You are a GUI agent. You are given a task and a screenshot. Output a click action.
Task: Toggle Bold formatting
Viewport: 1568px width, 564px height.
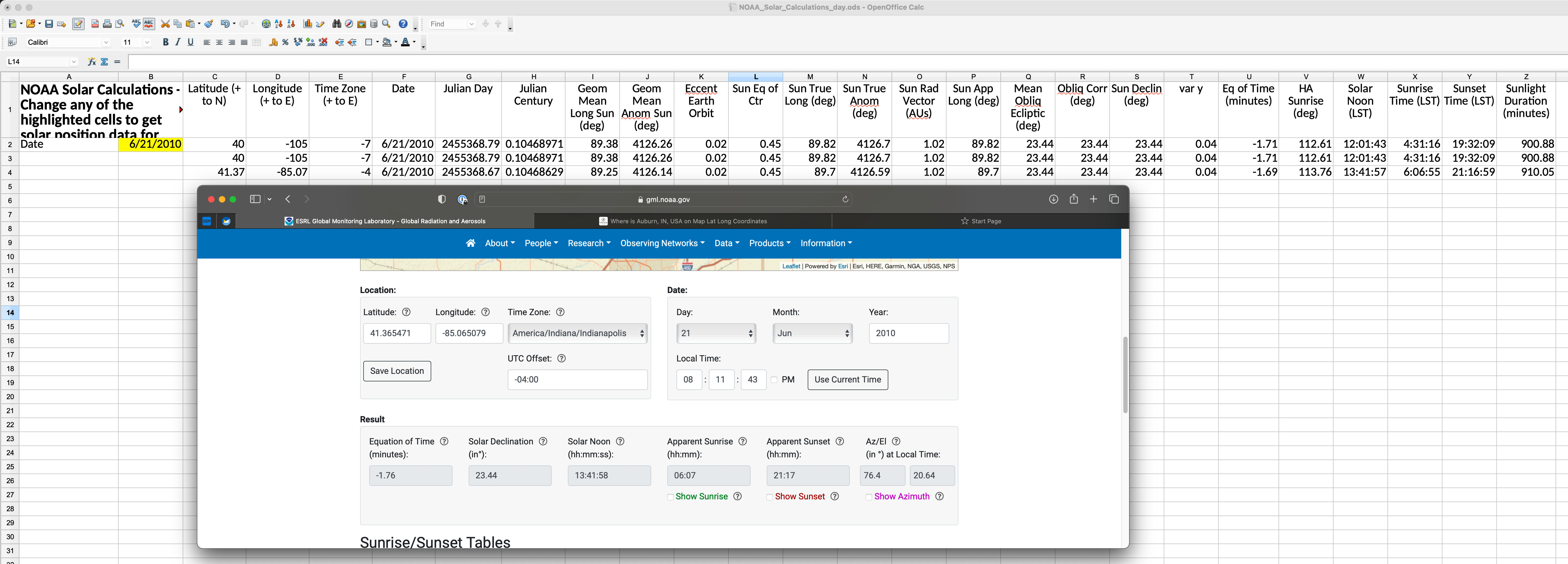[x=165, y=42]
